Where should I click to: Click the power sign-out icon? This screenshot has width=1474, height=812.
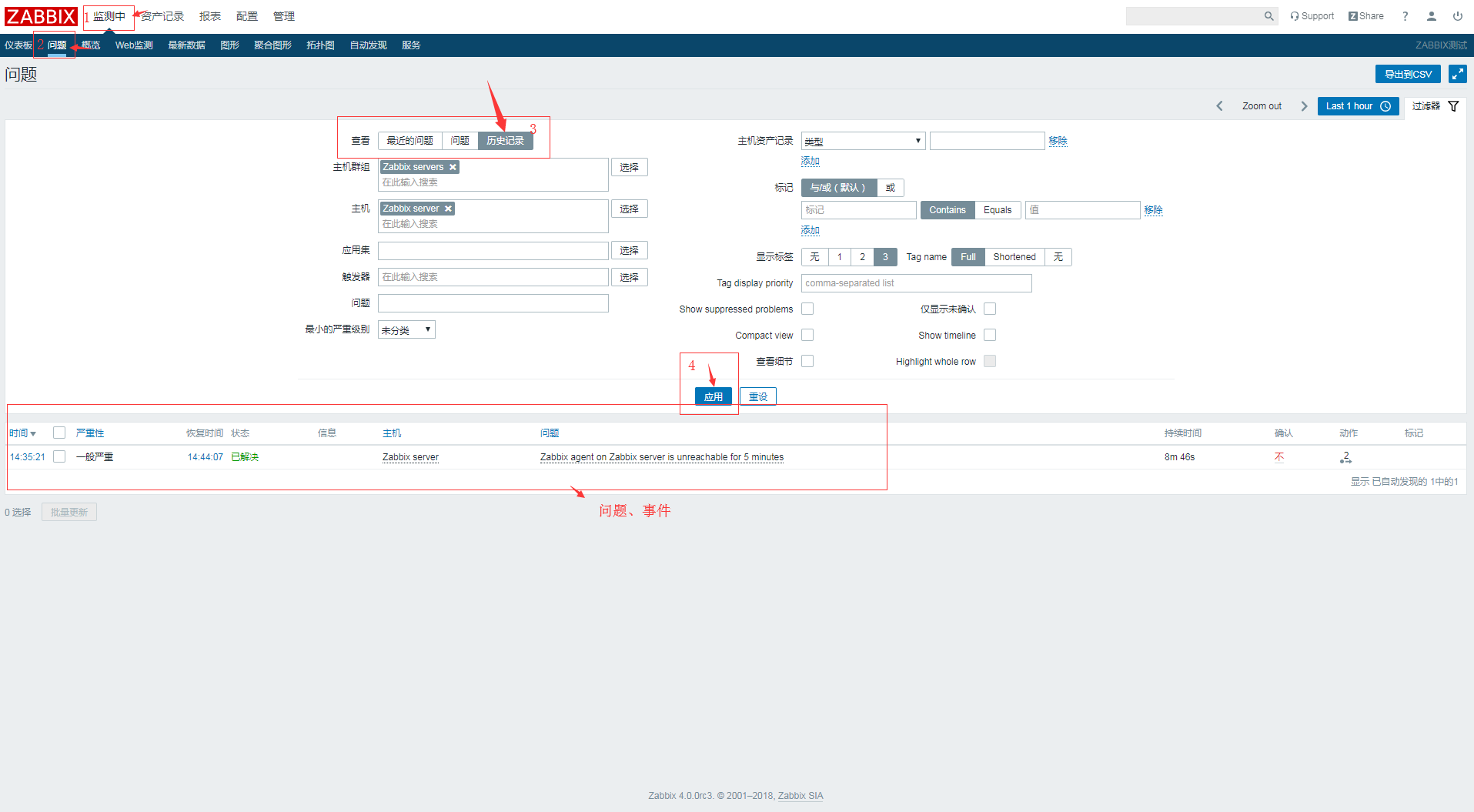pos(1458,16)
